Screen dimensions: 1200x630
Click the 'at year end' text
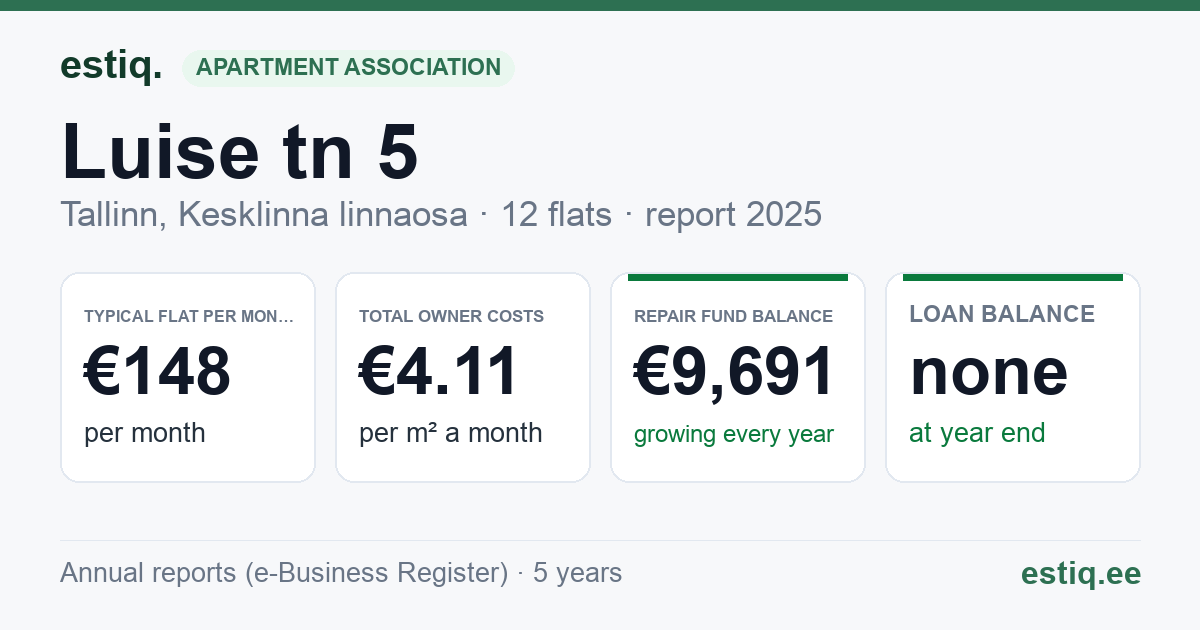(977, 433)
